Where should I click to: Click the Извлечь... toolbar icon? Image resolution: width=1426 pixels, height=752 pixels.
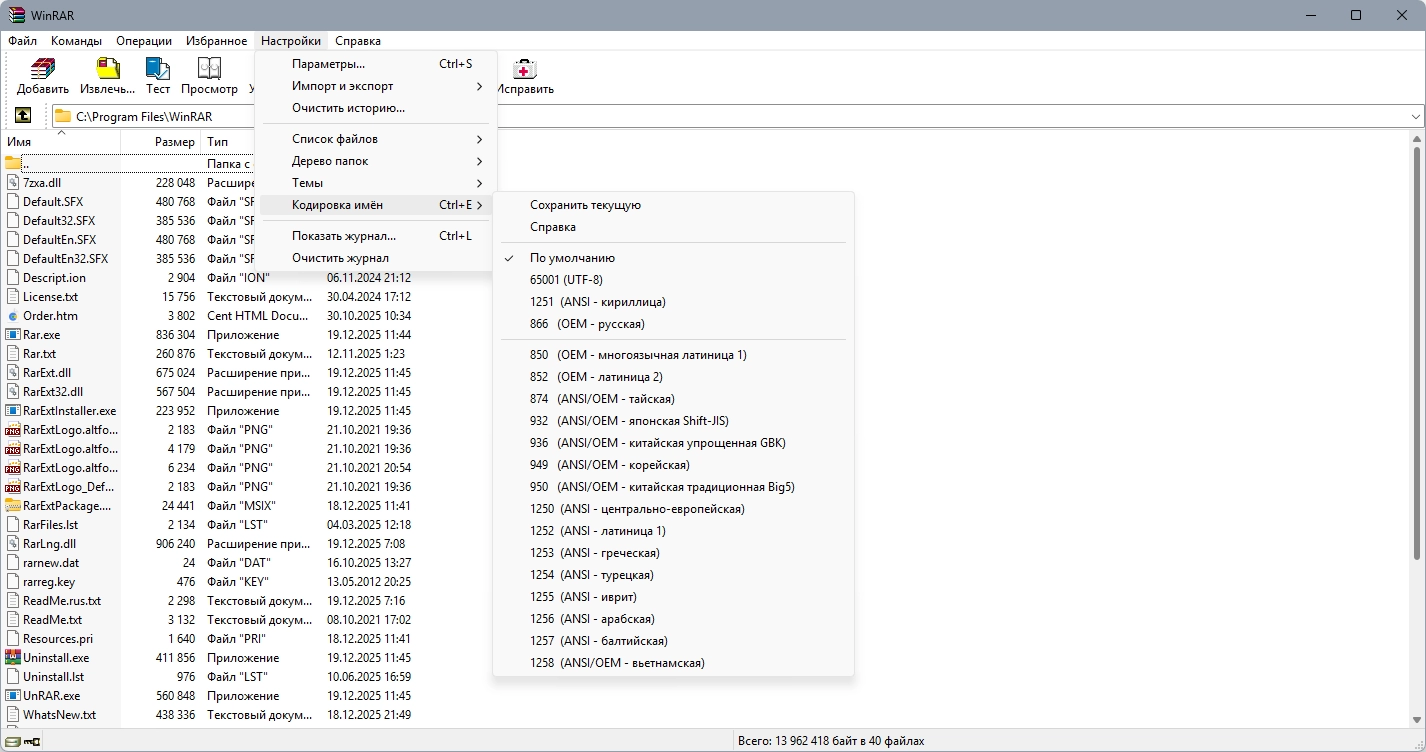tap(107, 69)
